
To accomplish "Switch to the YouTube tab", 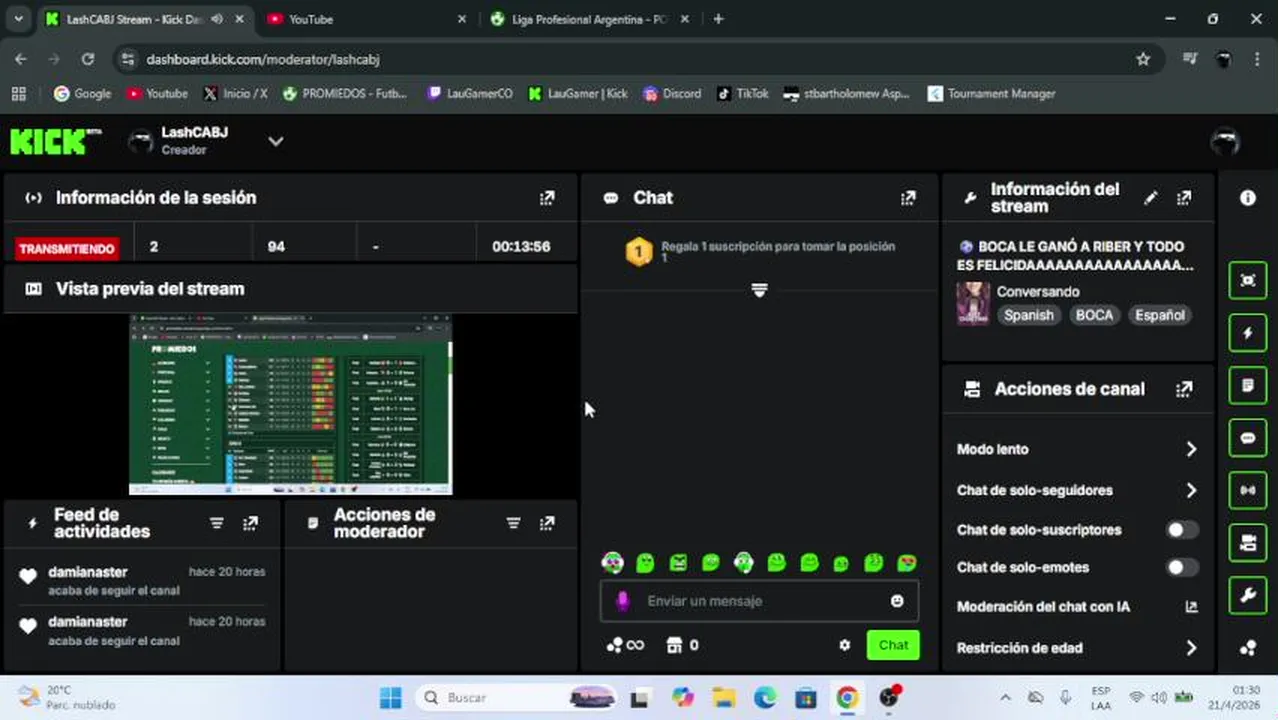I will click(x=366, y=19).
